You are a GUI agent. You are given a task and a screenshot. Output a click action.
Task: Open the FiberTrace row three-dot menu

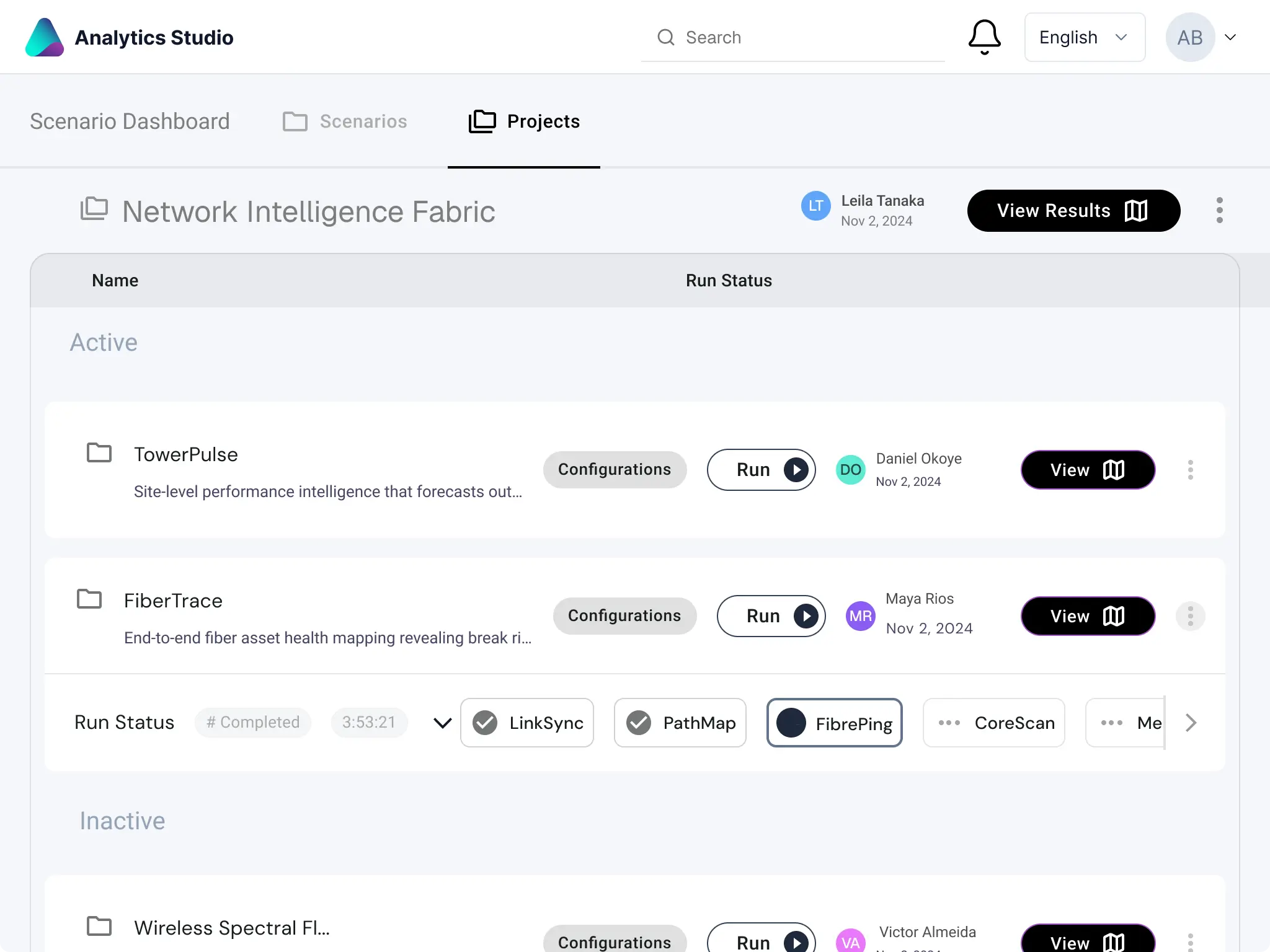pyautogui.click(x=1190, y=616)
